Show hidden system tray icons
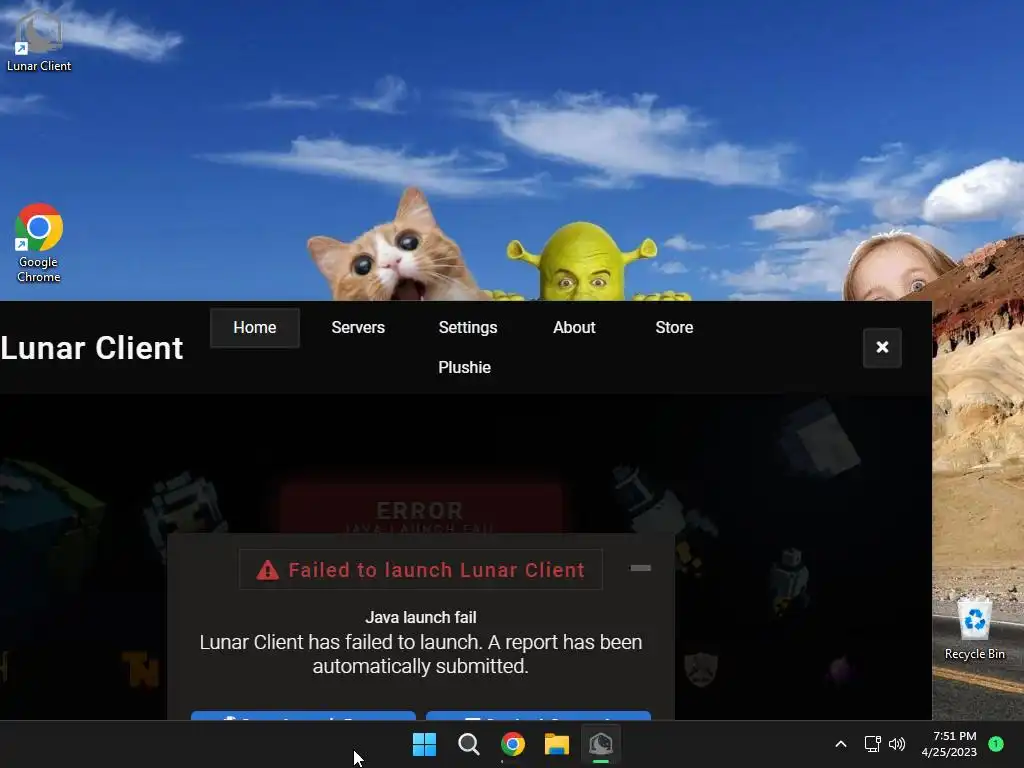1024x768 pixels. (x=841, y=744)
